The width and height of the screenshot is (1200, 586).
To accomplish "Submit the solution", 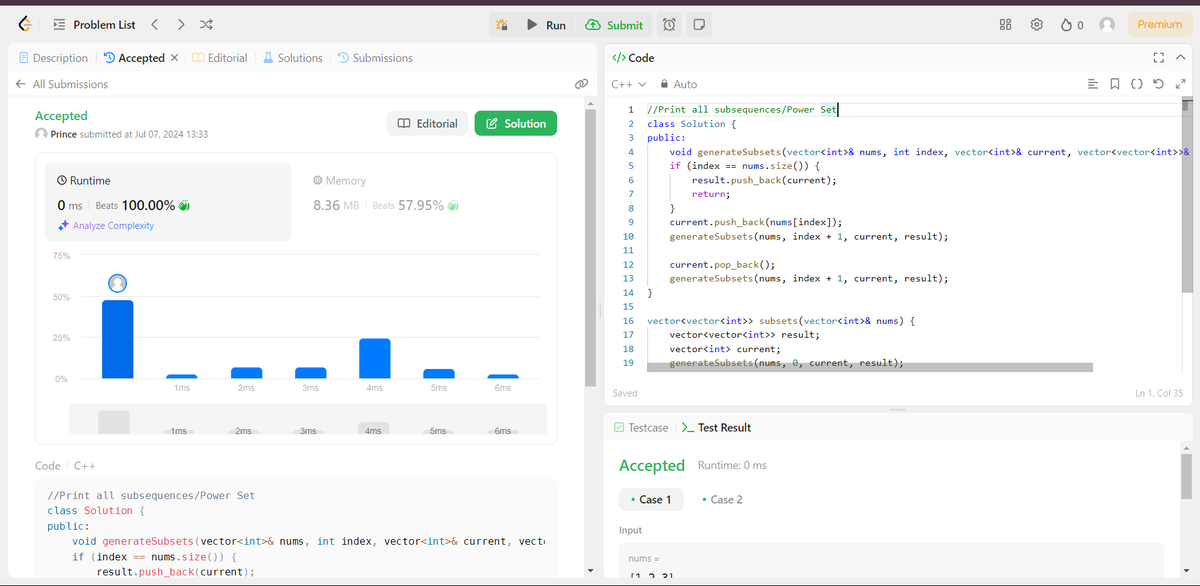I will click(x=614, y=25).
